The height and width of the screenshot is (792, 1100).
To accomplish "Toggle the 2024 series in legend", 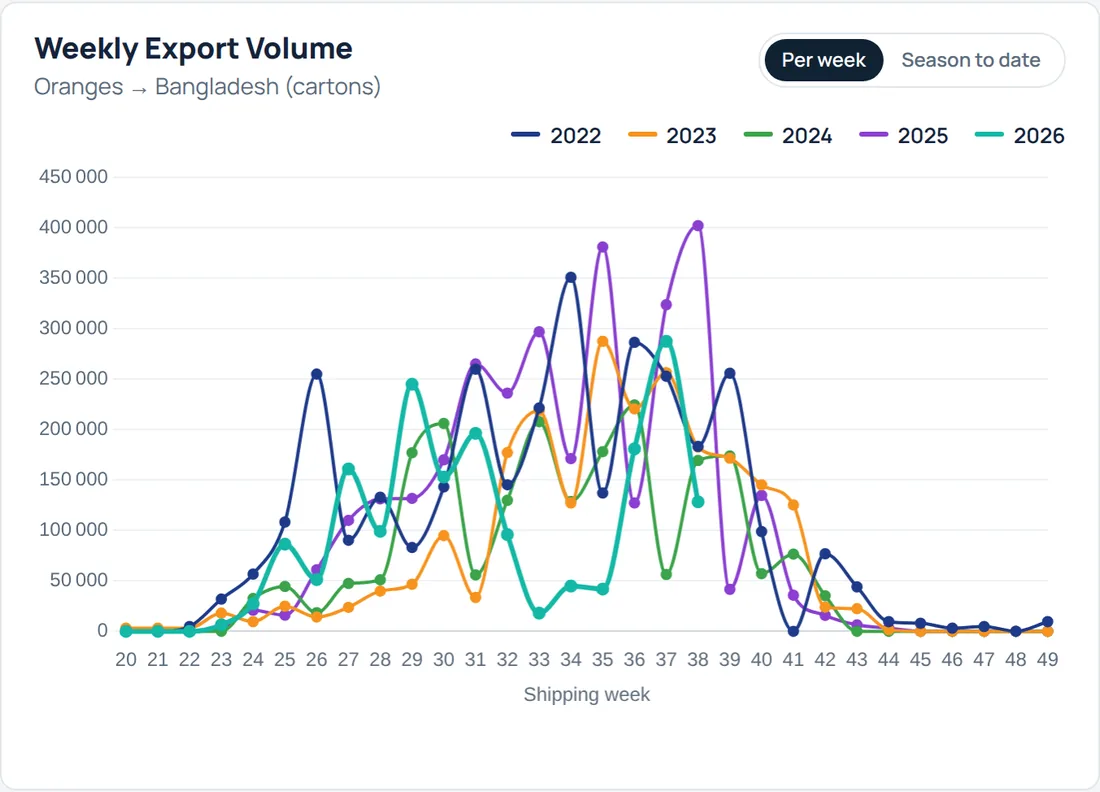I will pyautogui.click(x=788, y=135).
